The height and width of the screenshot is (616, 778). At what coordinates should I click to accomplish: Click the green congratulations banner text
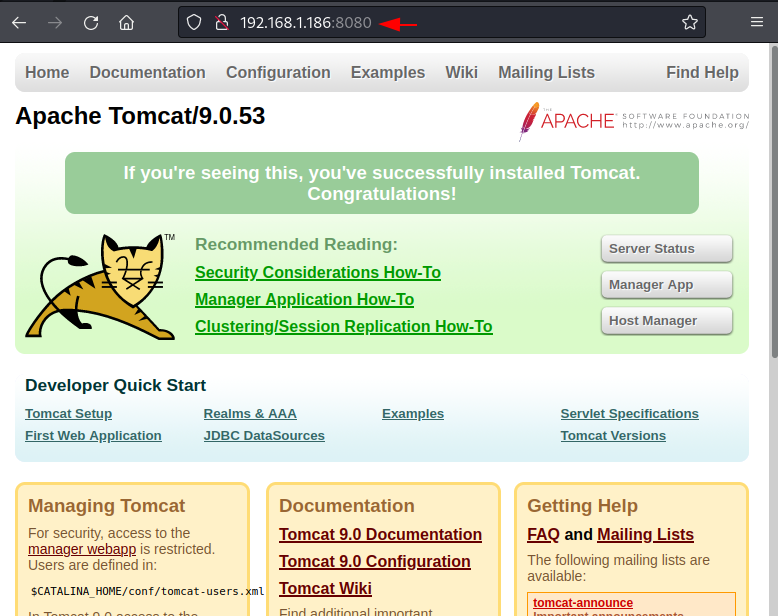382,183
